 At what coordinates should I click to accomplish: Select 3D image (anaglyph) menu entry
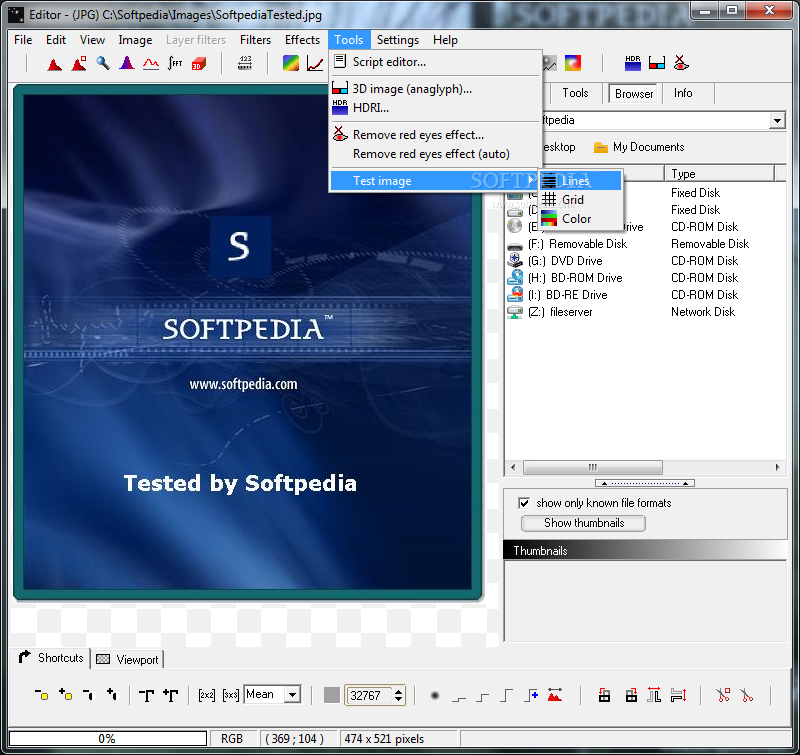click(x=435, y=89)
